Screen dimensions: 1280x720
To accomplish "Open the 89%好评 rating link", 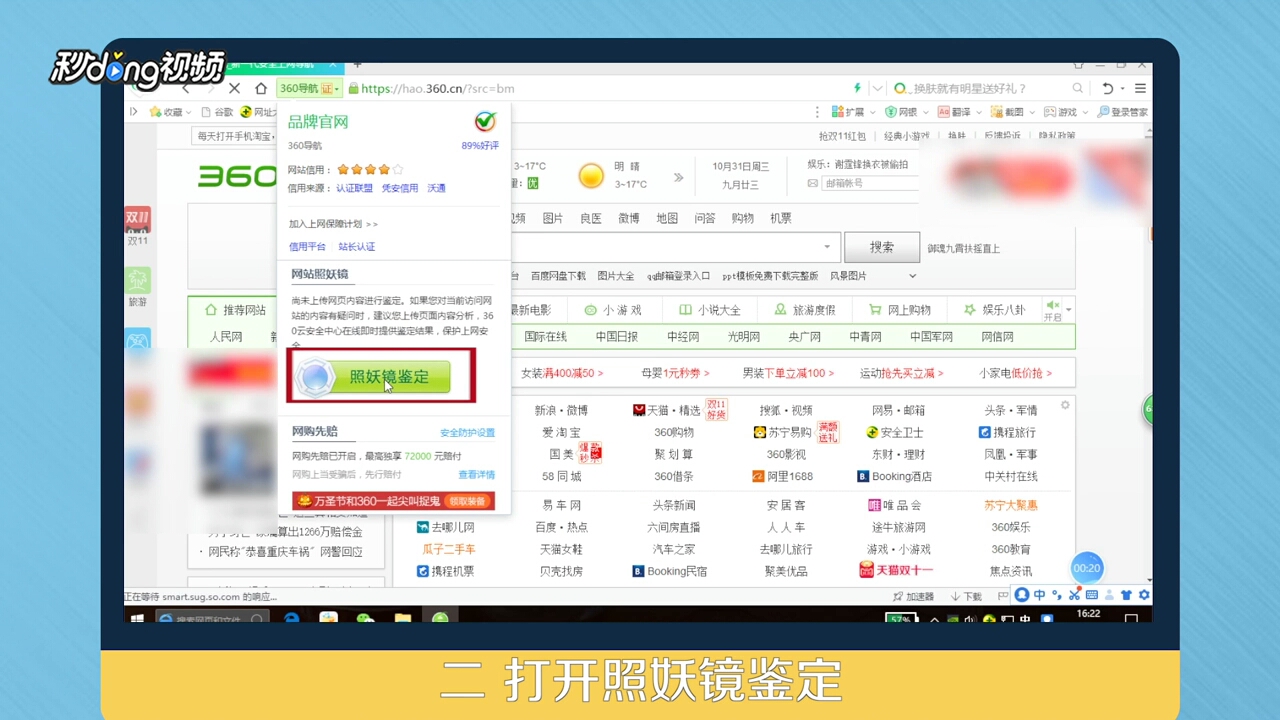I will [480, 146].
